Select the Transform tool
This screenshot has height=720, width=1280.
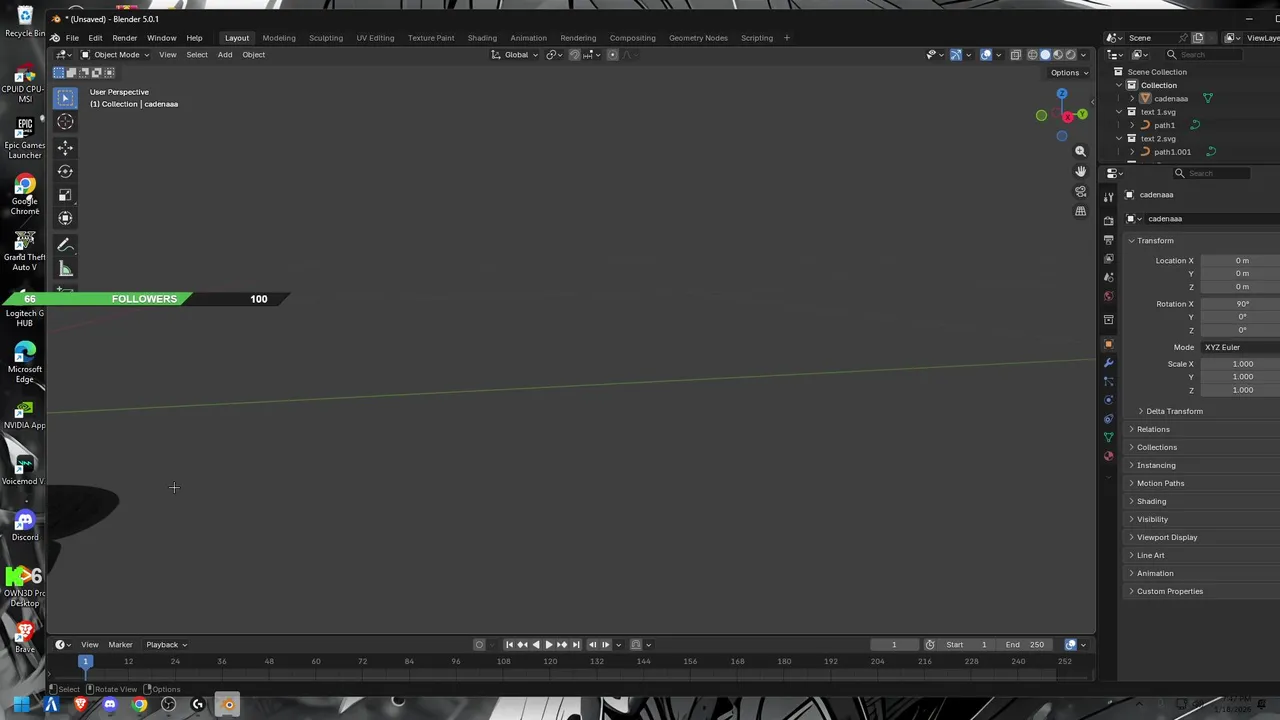[x=65, y=218]
